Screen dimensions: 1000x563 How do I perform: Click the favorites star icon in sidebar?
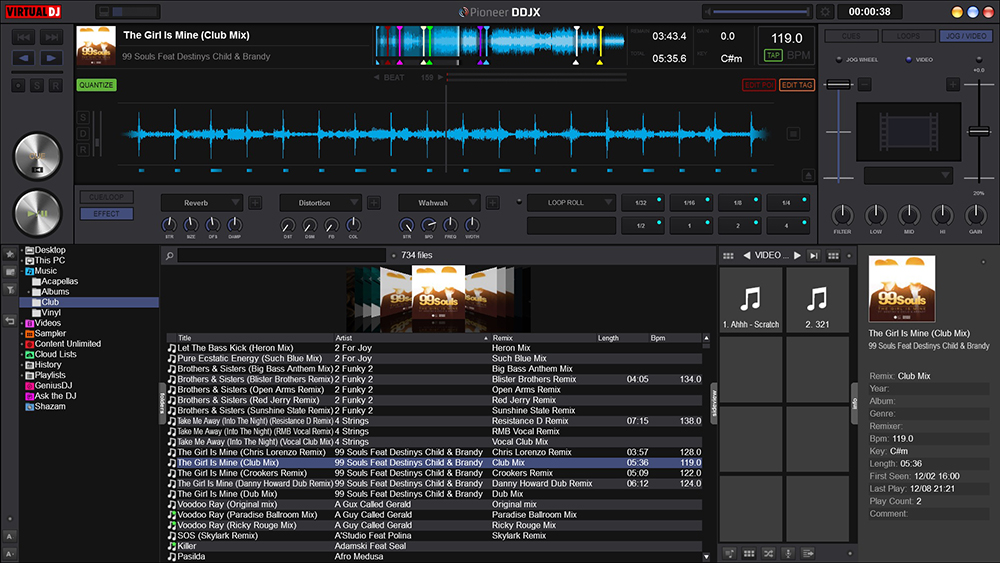[10, 254]
